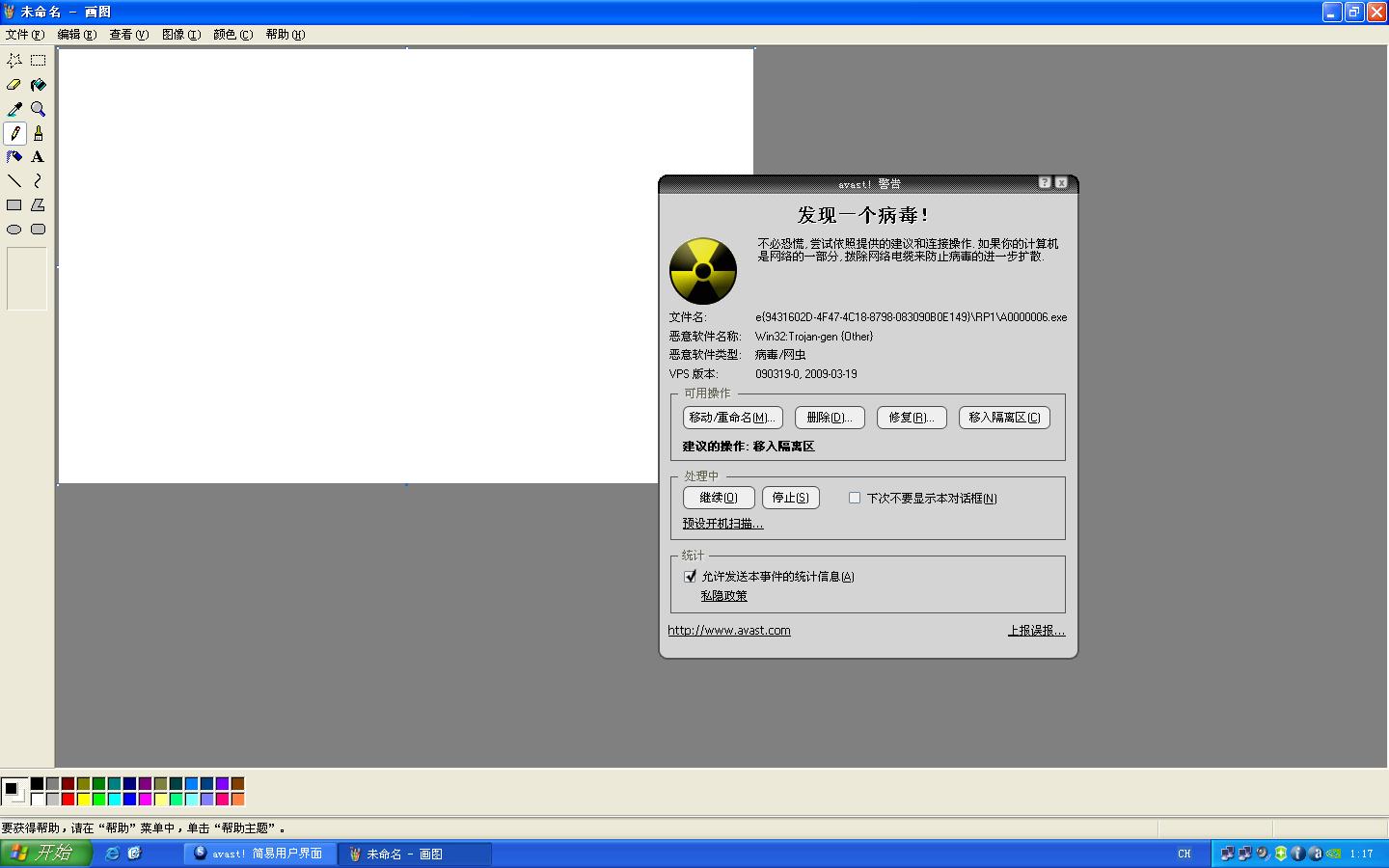Click the 删除 button in avast dialog
Viewport: 1389px width, 868px height.
pos(829,418)
